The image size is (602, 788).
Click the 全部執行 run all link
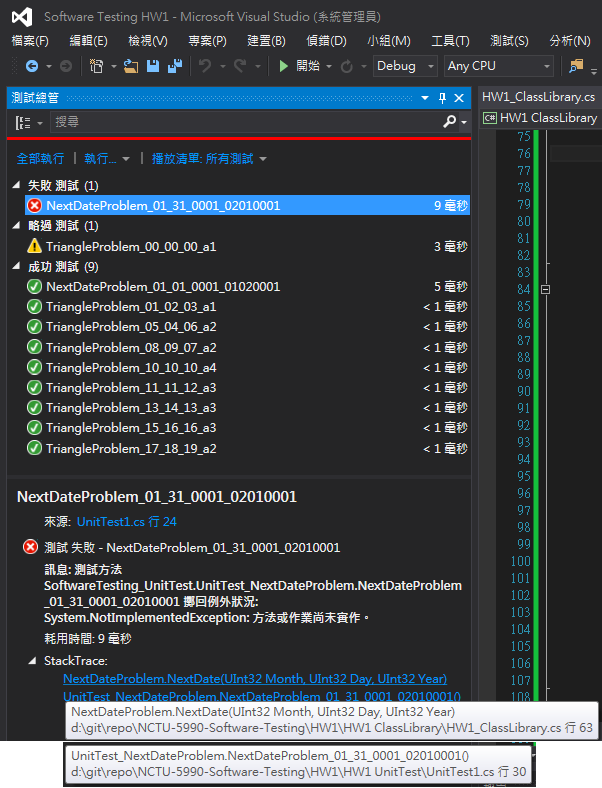click(40, 159)
